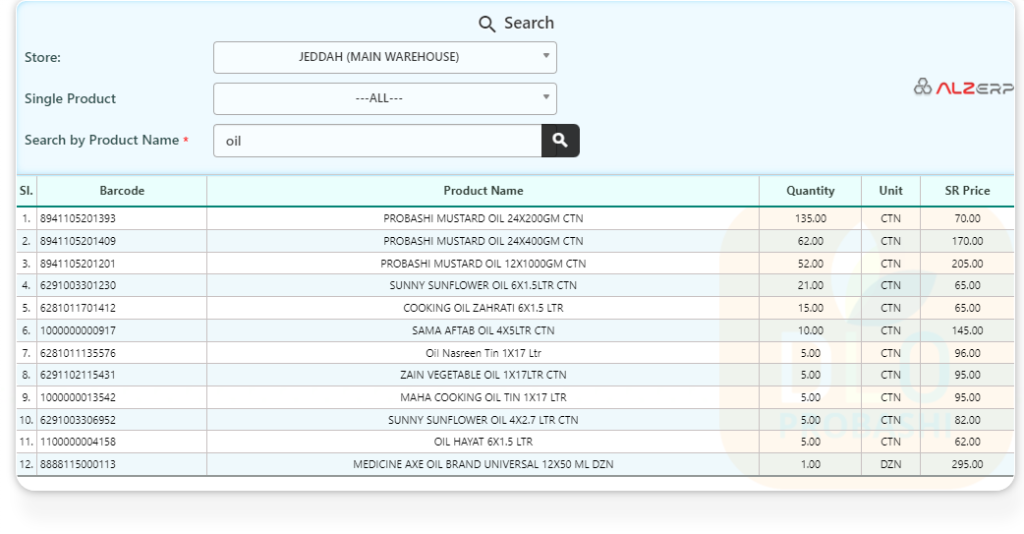This screenshot has width=1024, height=534.
Task: Select MAHA COOKING OIL TIN 1X17 LTR
Action: pos(483,398)
